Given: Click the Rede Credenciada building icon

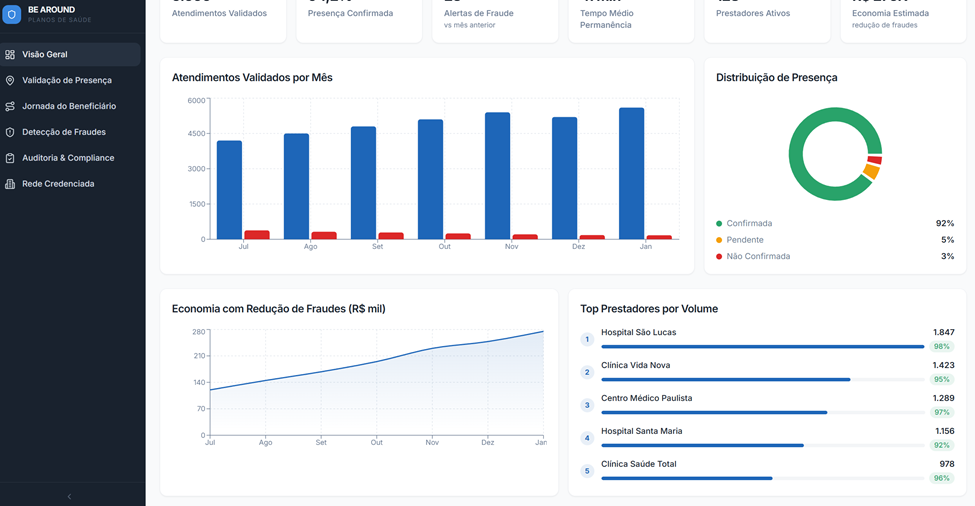Looking at the screenshot, I should click(x=10, y=184).
